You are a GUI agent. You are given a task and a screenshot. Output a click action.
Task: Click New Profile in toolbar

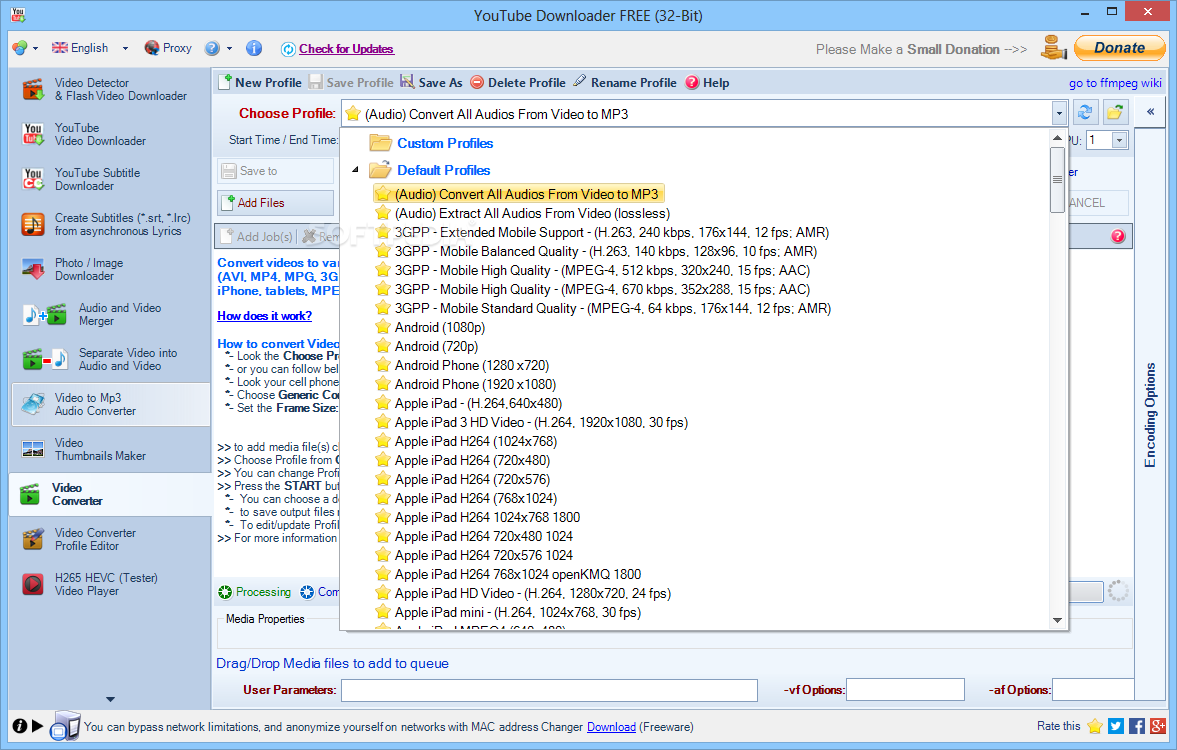(x=260, y=83)
